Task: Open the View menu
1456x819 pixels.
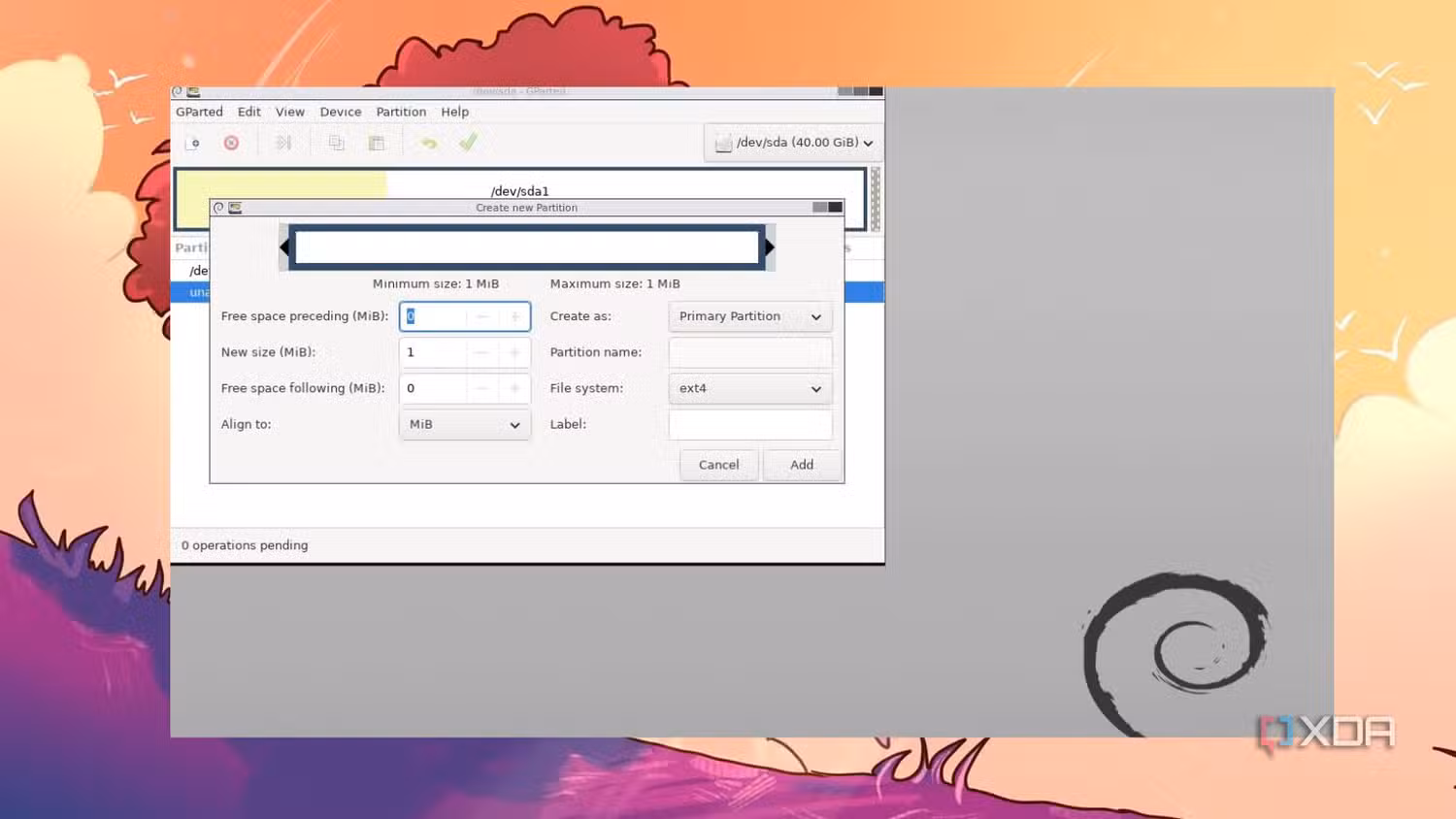Action: pos(290,112)
